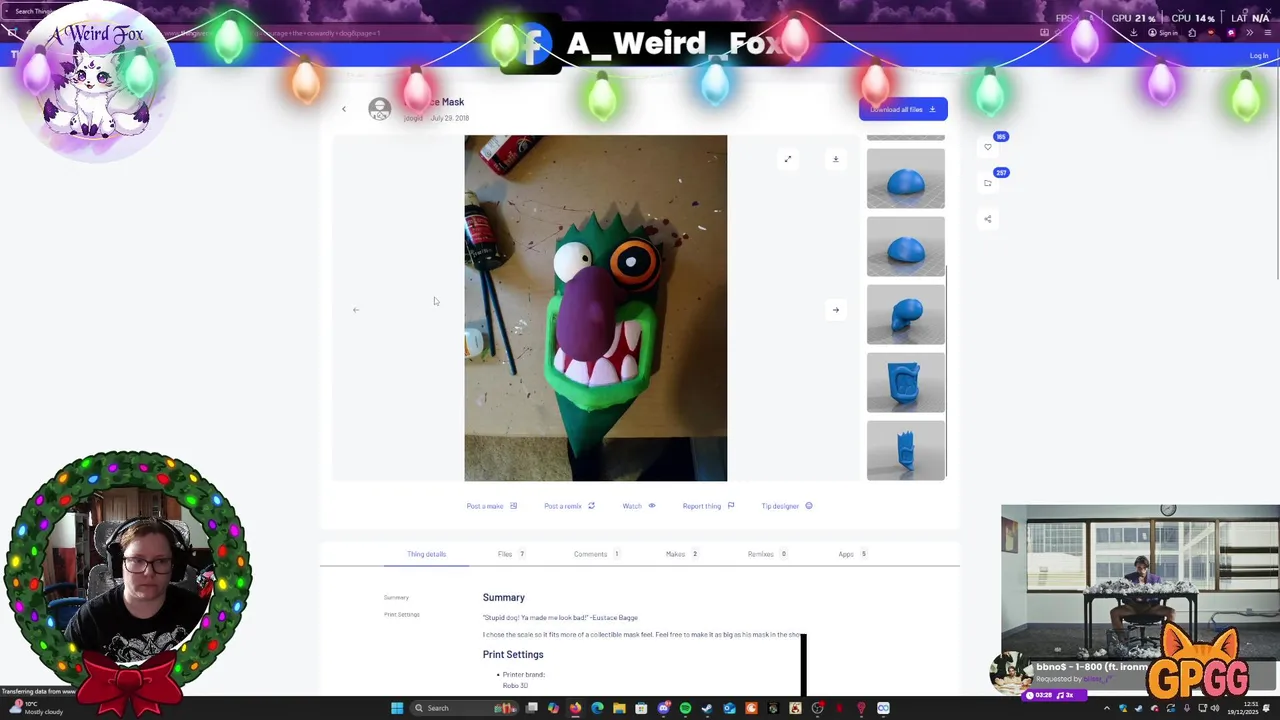Open the browser extensions puzzle icon

1192,33
